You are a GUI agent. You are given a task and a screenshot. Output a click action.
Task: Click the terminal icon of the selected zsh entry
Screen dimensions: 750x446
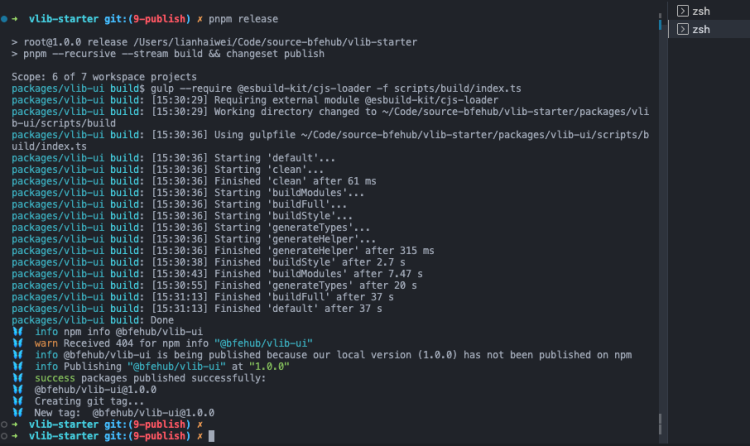click(683, 29)
